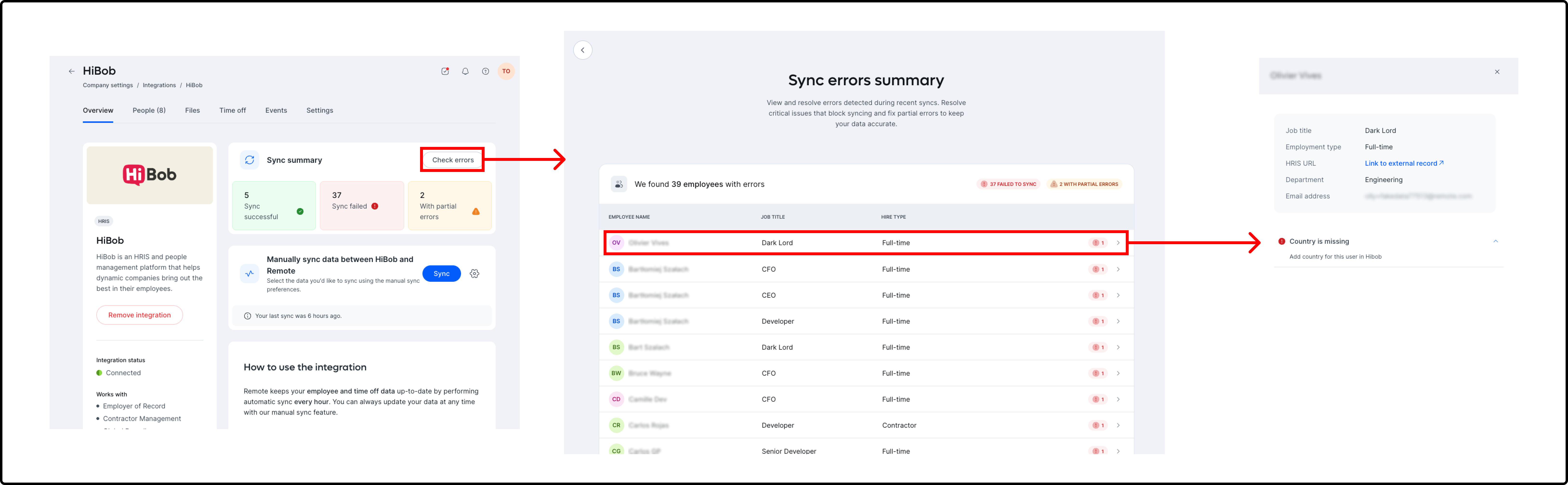
Task: Click the orange warning on partial errors card
Action: click(476, 211)
